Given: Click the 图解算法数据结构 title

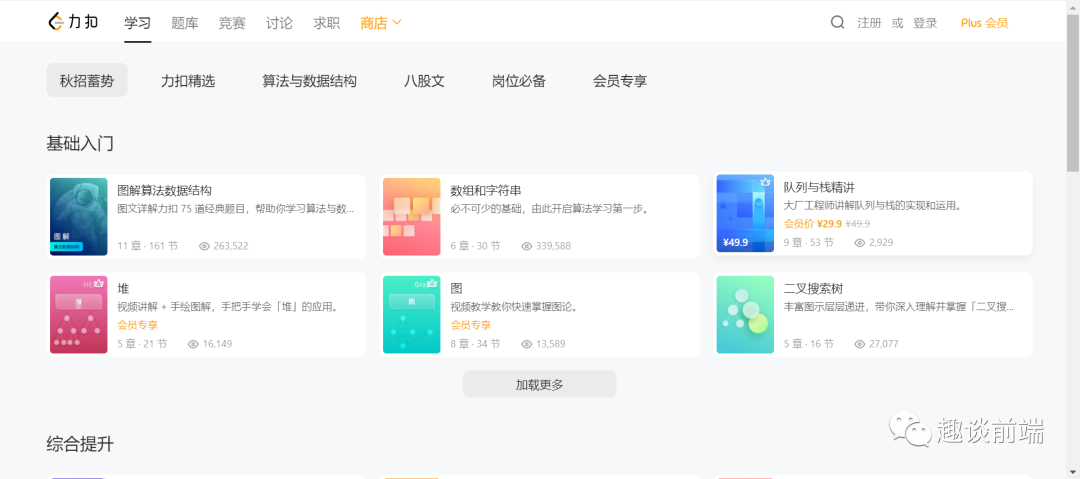Looking at the screenshot, I should (165, 191).
